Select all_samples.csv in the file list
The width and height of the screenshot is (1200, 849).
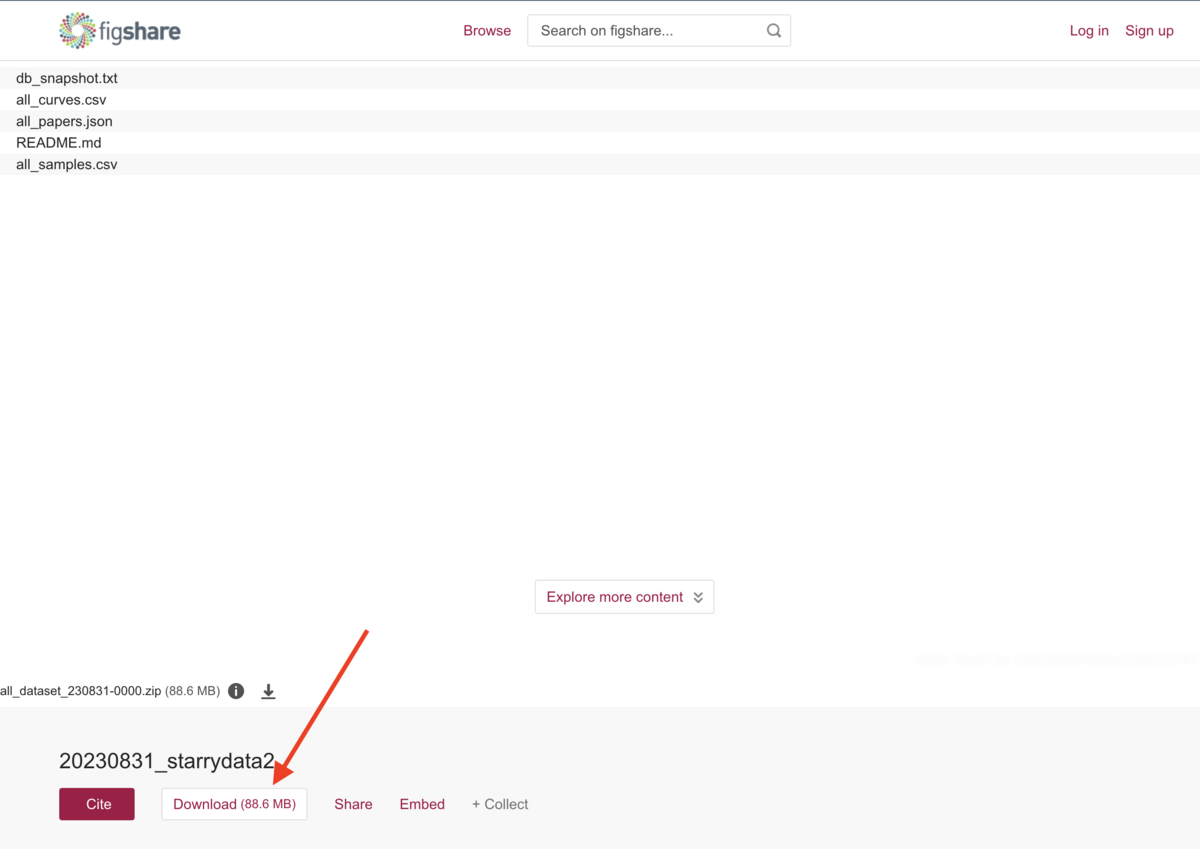click(67, 164)
